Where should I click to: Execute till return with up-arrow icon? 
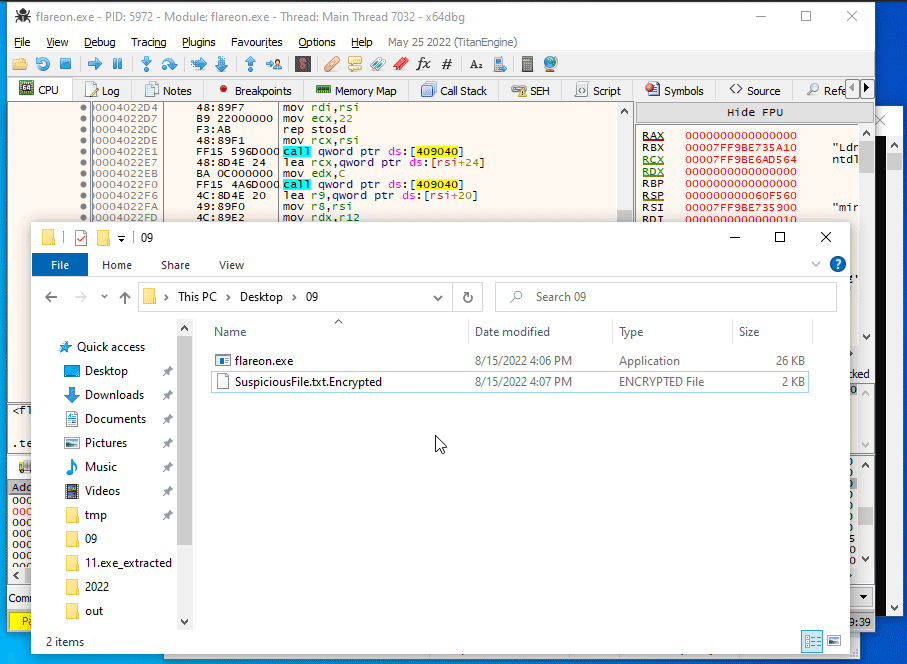[x=250, y=64]
